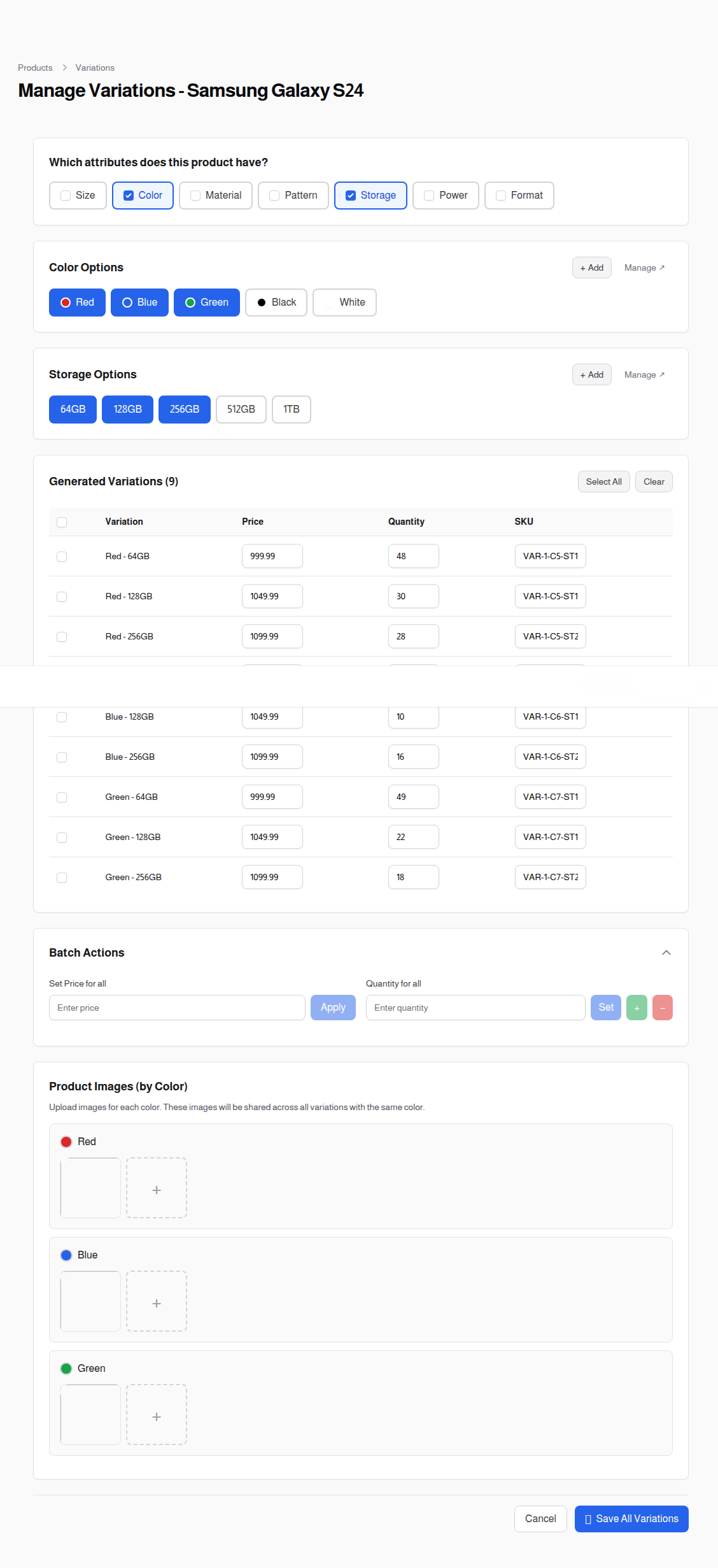Select the White color option
Screen dimensions: 718x1568
344,303
